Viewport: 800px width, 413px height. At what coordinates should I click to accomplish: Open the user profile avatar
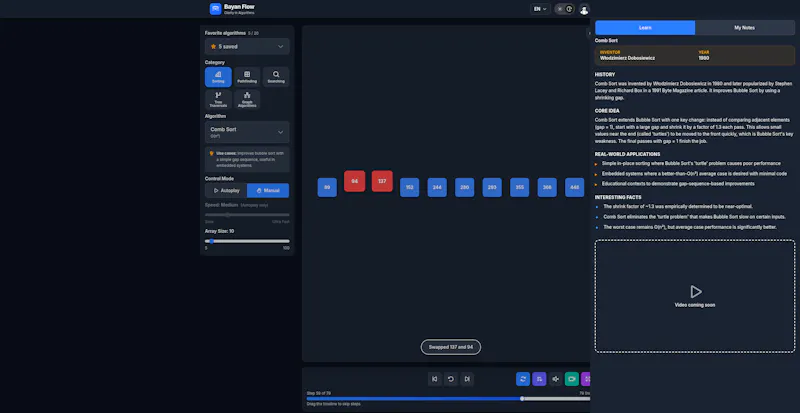[x=584, y=9]
